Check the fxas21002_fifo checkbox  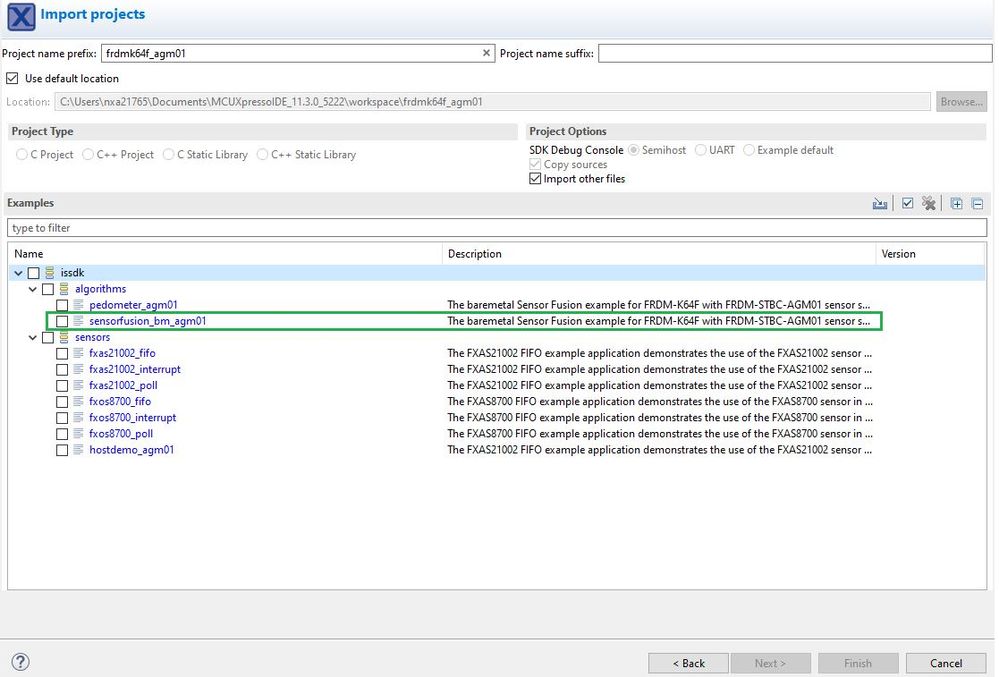point(62,353)
